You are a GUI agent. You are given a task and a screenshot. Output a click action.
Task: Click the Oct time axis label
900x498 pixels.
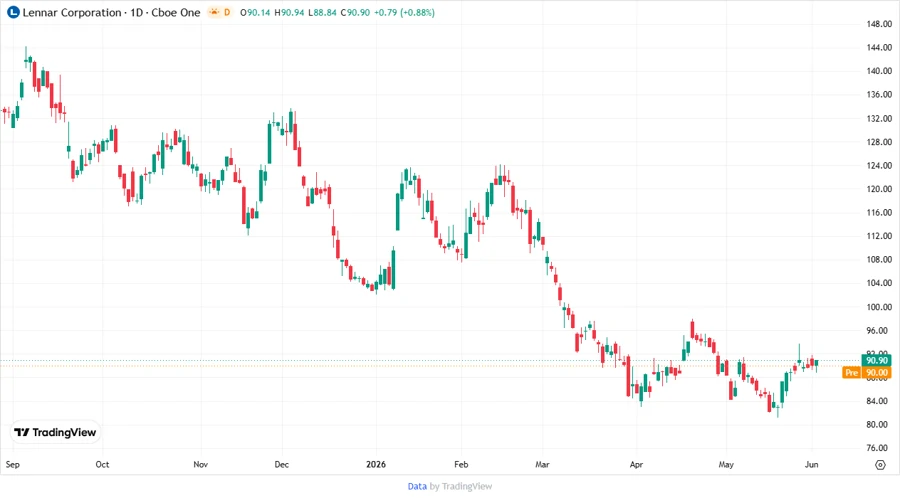pyautogui.click(x=102, y=464)
